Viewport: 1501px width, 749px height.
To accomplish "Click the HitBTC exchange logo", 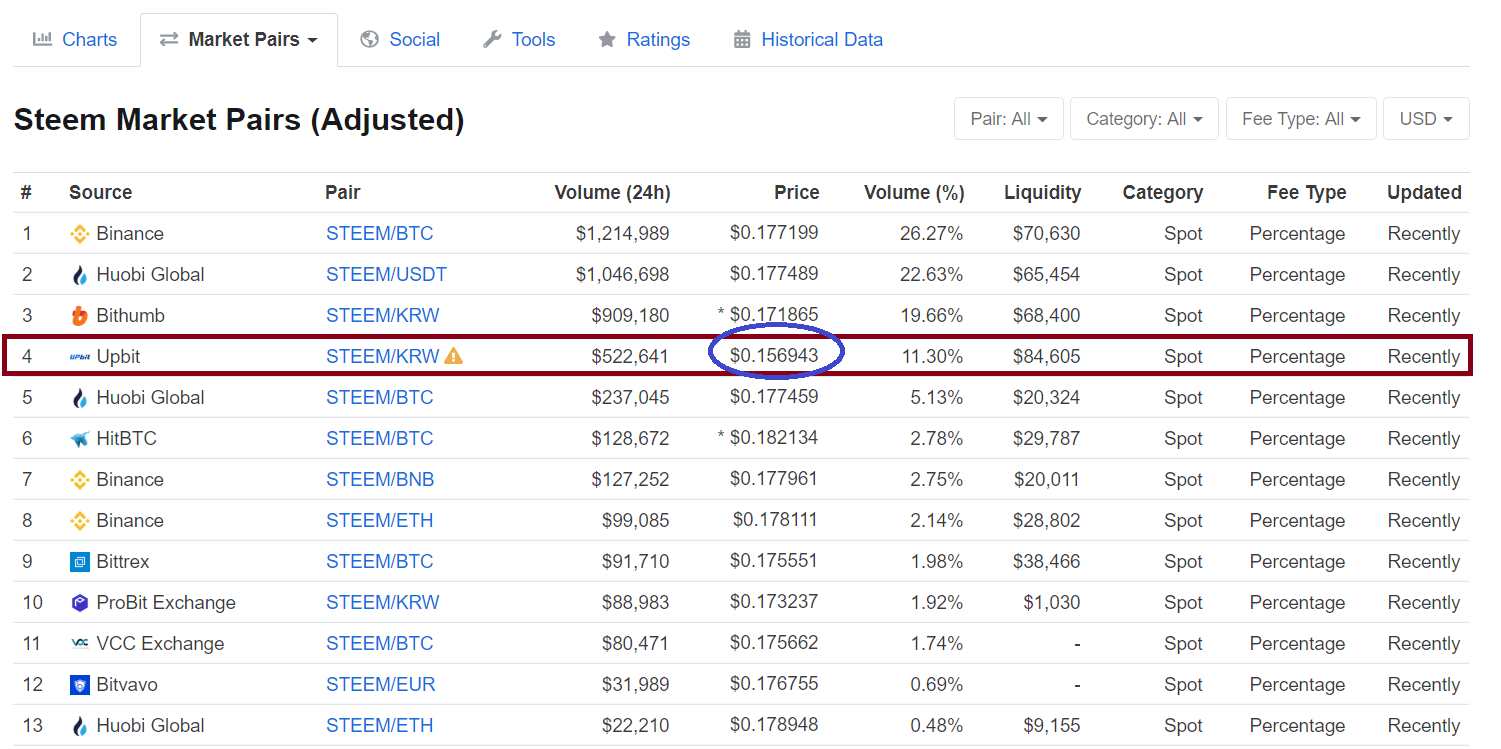I will coord(80,439).
